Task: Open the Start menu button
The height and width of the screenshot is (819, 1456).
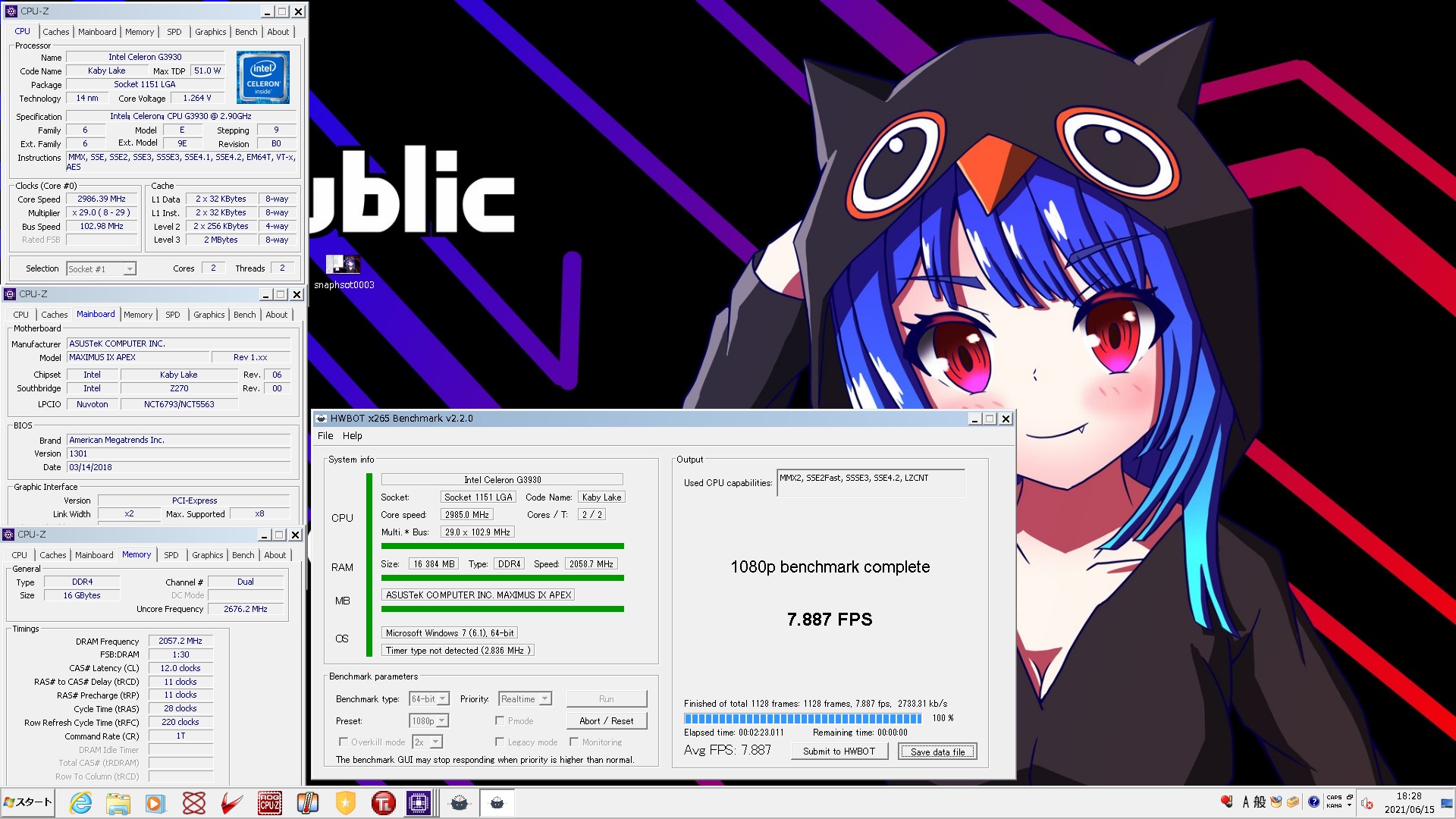Action: click(28, 802)
